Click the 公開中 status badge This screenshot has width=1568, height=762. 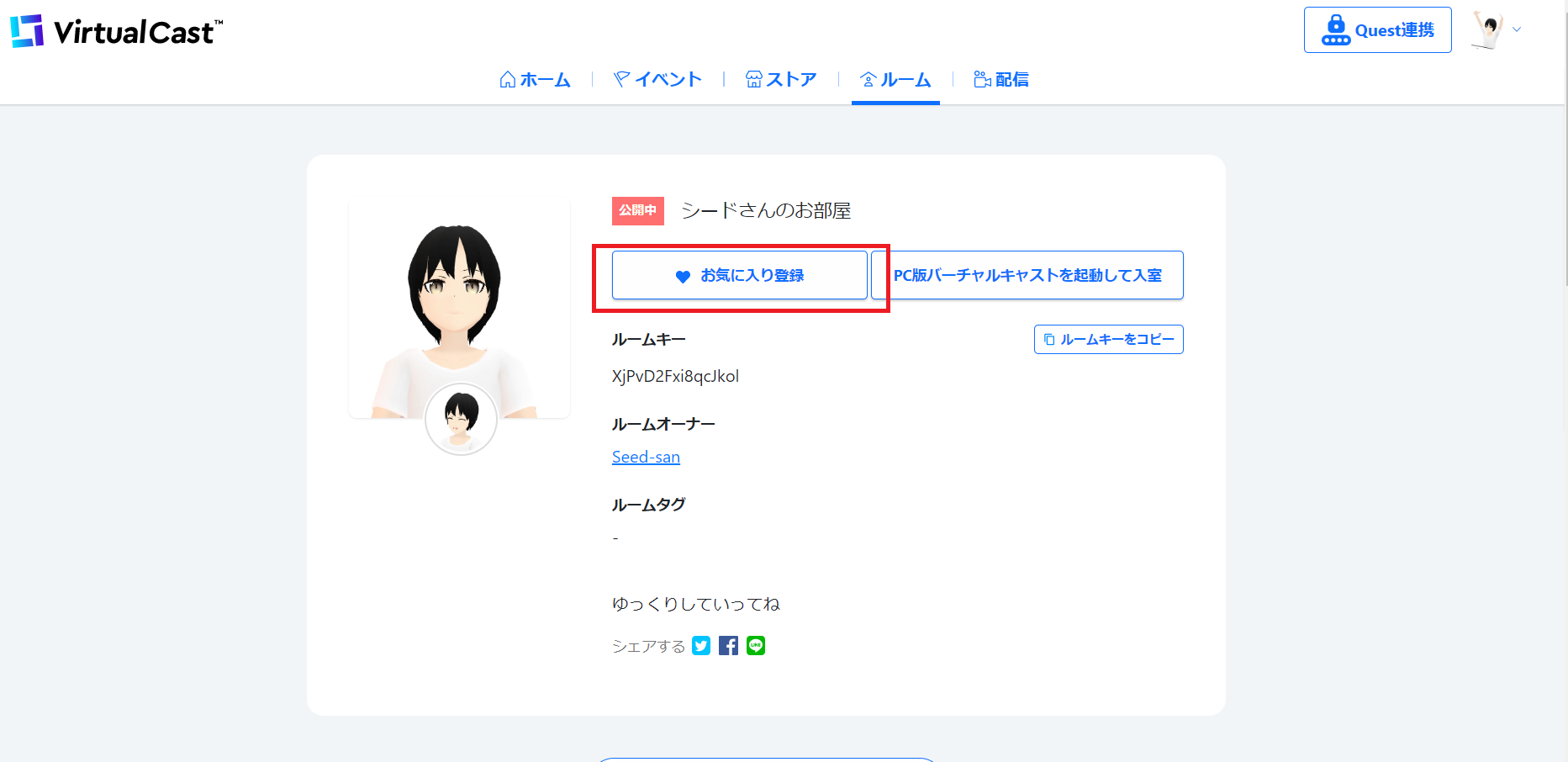tap(638, 210)
